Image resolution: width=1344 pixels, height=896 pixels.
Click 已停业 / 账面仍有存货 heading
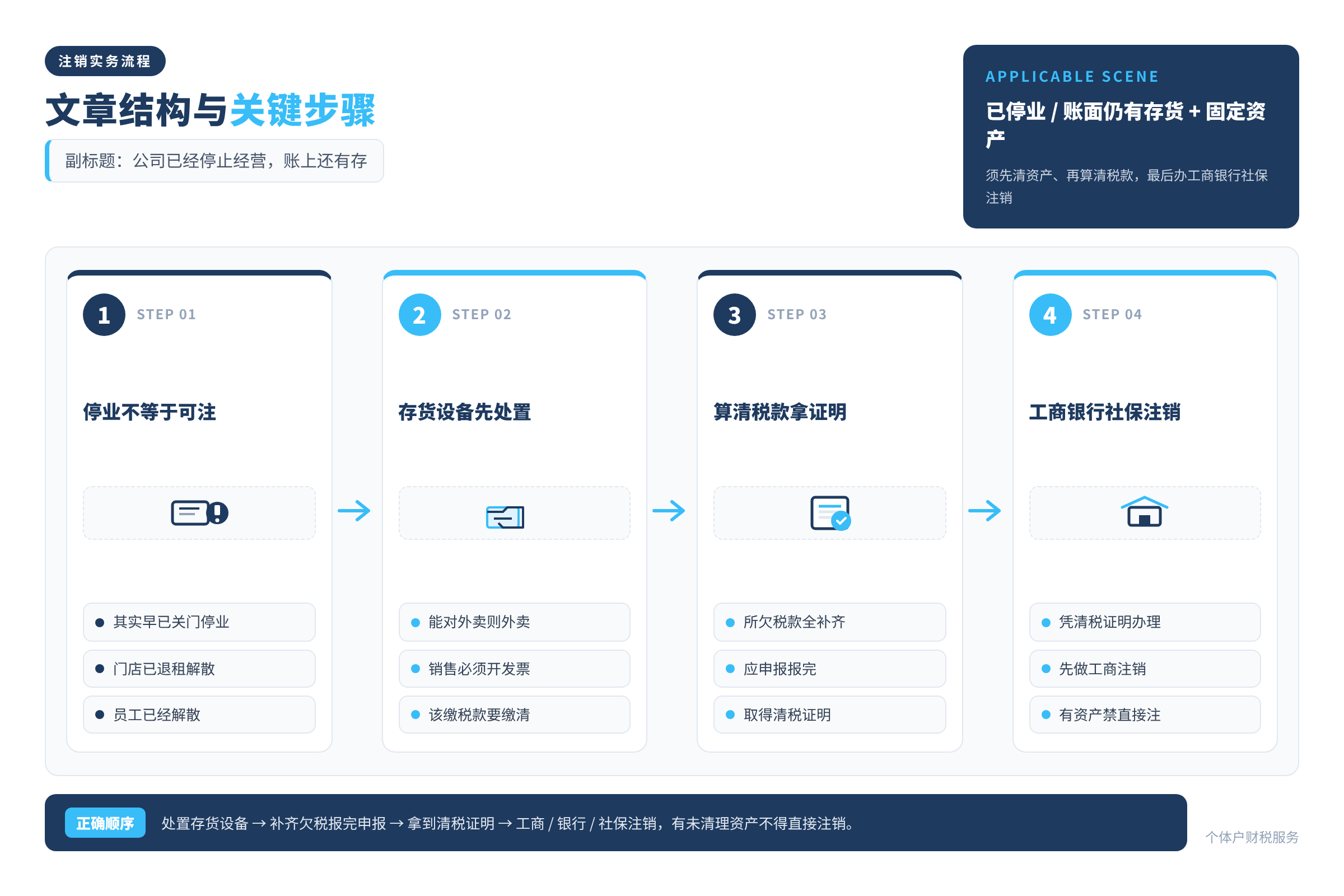tap(1125, 124)
